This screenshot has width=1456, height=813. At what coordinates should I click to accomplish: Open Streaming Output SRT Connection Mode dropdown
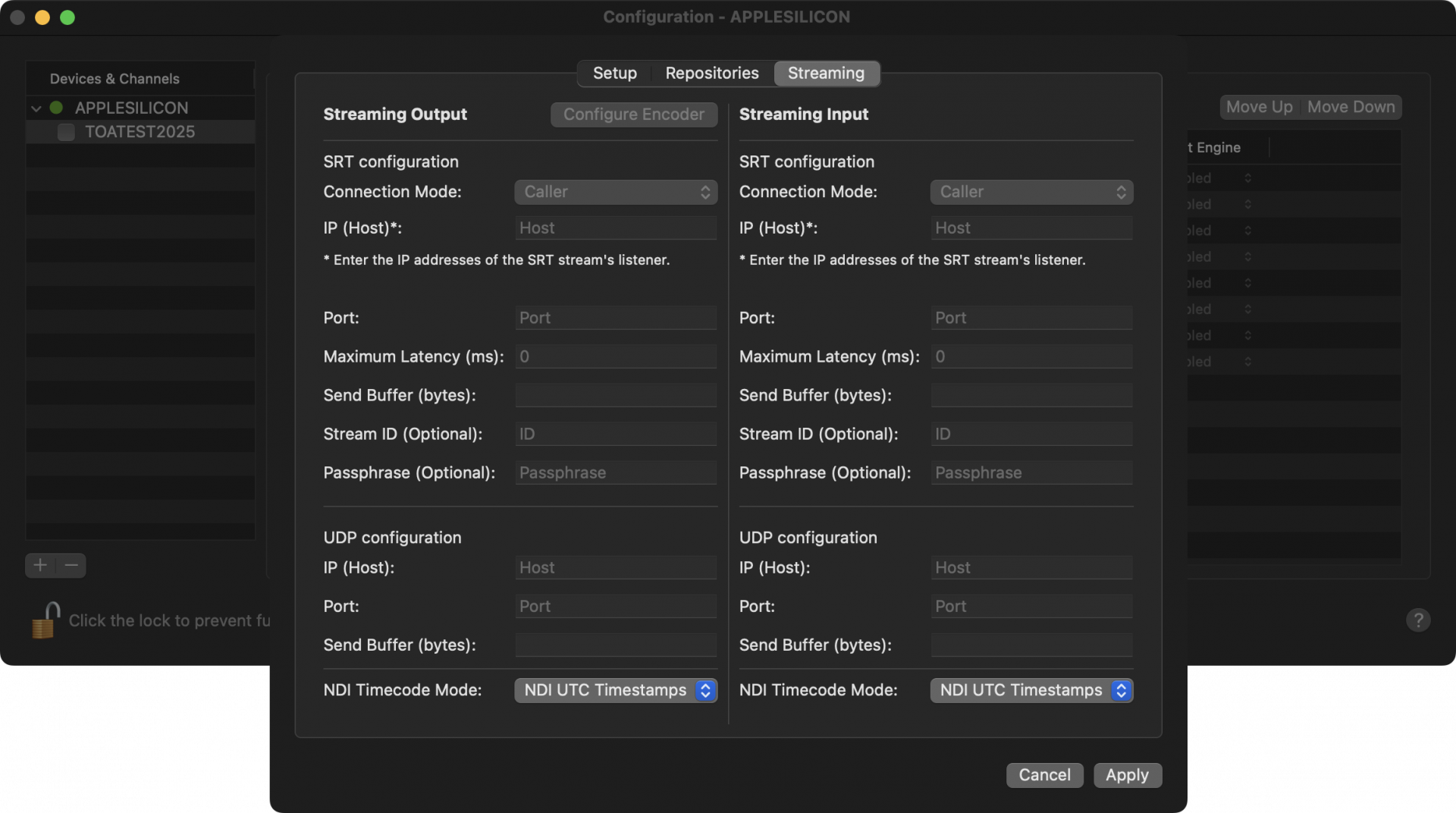[x=615, y=192]
